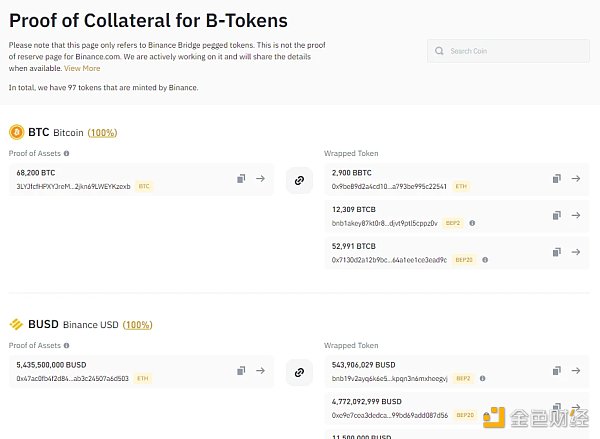This screenshot has height=439, width=600.
Task: Click info icon on 543,906,029 BUSD BEP2 row
Action: point(483,379)
